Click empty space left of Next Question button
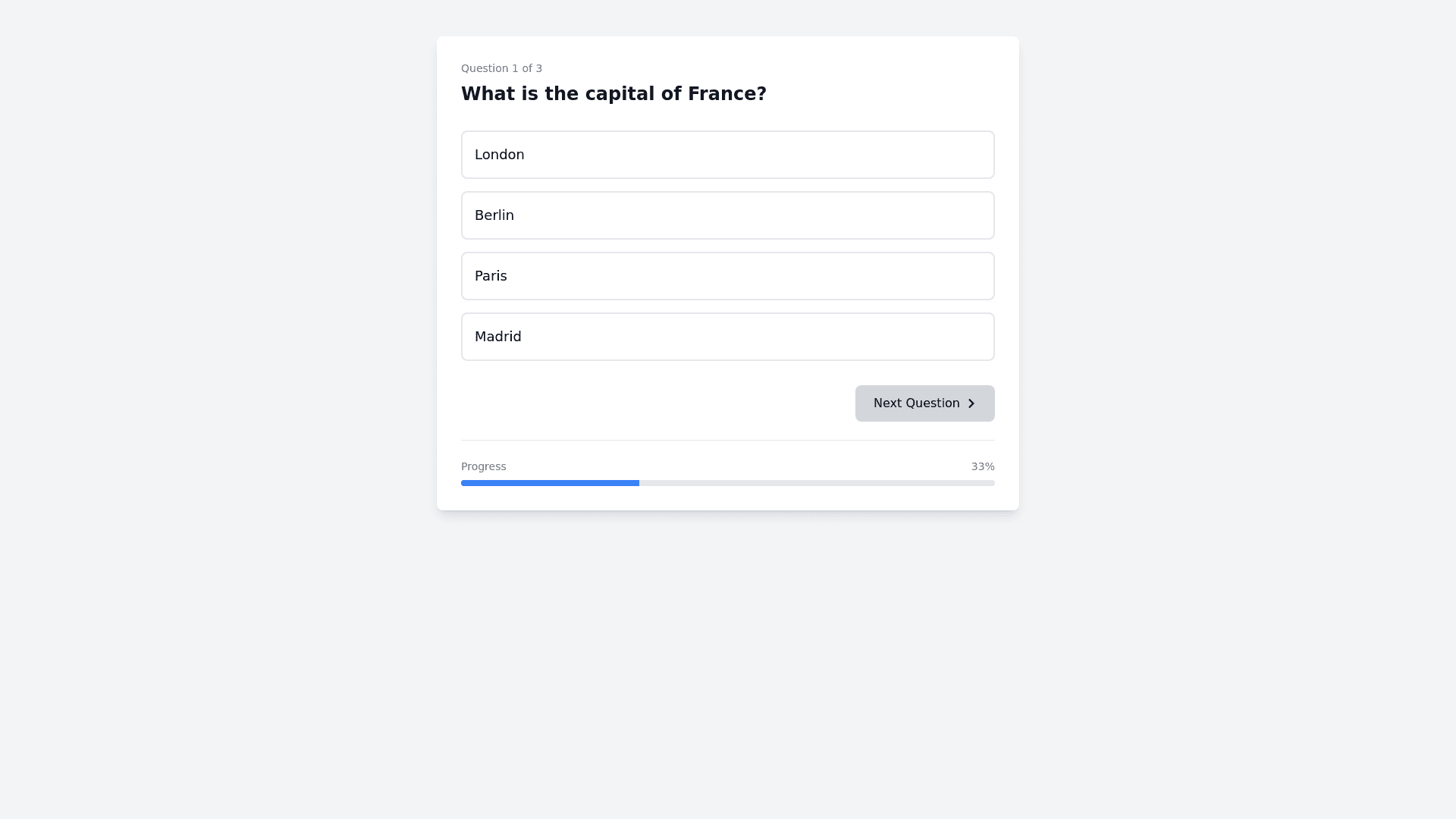The height and width of the screenshot is (819, 1456). point(652,403)
